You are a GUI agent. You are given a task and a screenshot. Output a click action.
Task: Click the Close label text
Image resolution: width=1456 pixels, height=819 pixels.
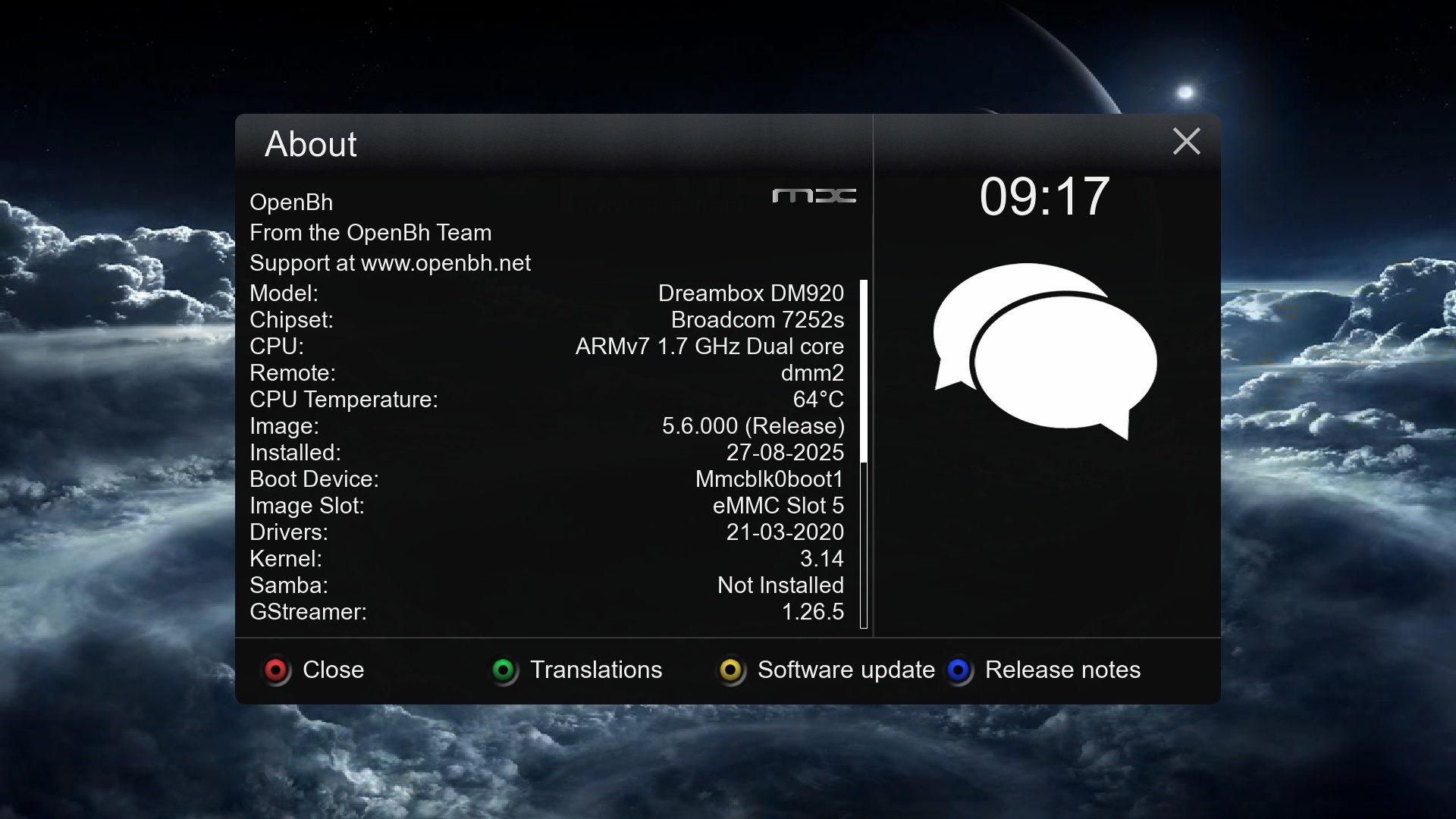pos(333,670)
